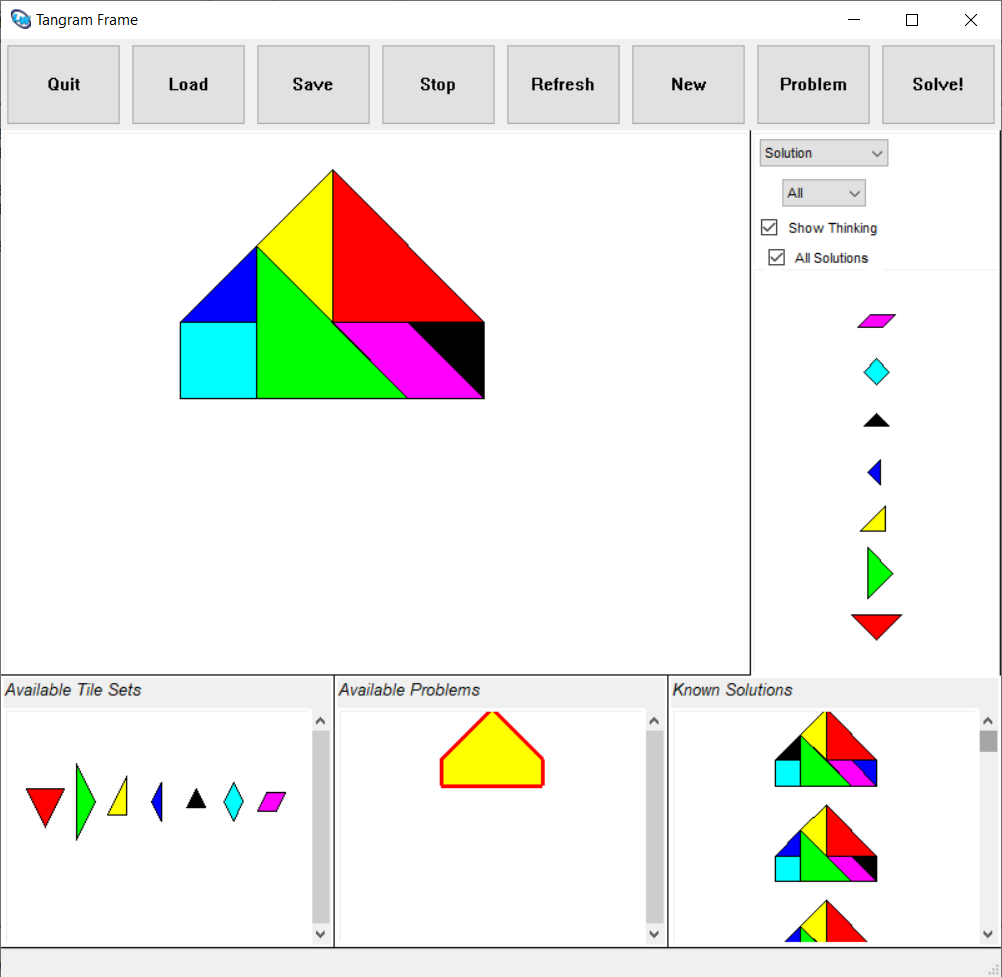This screenshot has width=1002, height=977.
Task: Select the yellow house problem thumbnail
Action: (492, 750)
